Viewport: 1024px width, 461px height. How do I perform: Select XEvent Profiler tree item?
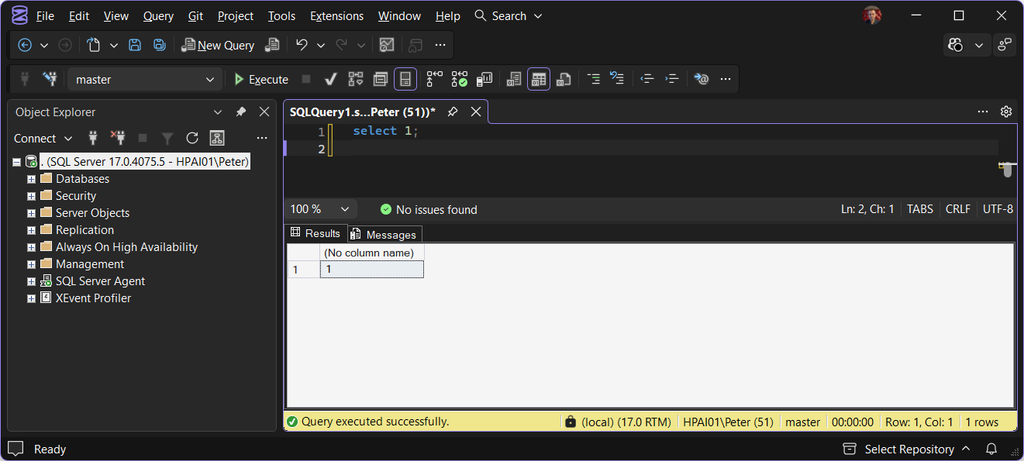click(93, 298)
